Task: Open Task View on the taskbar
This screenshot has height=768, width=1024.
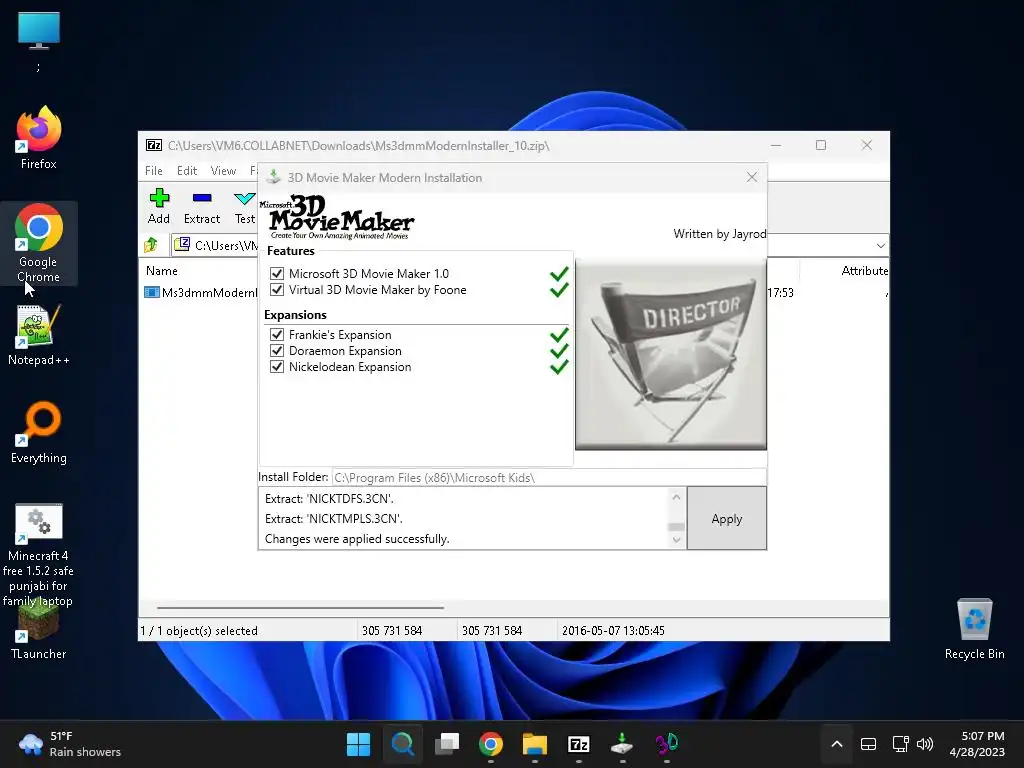Action: click(x=447, y=744)
